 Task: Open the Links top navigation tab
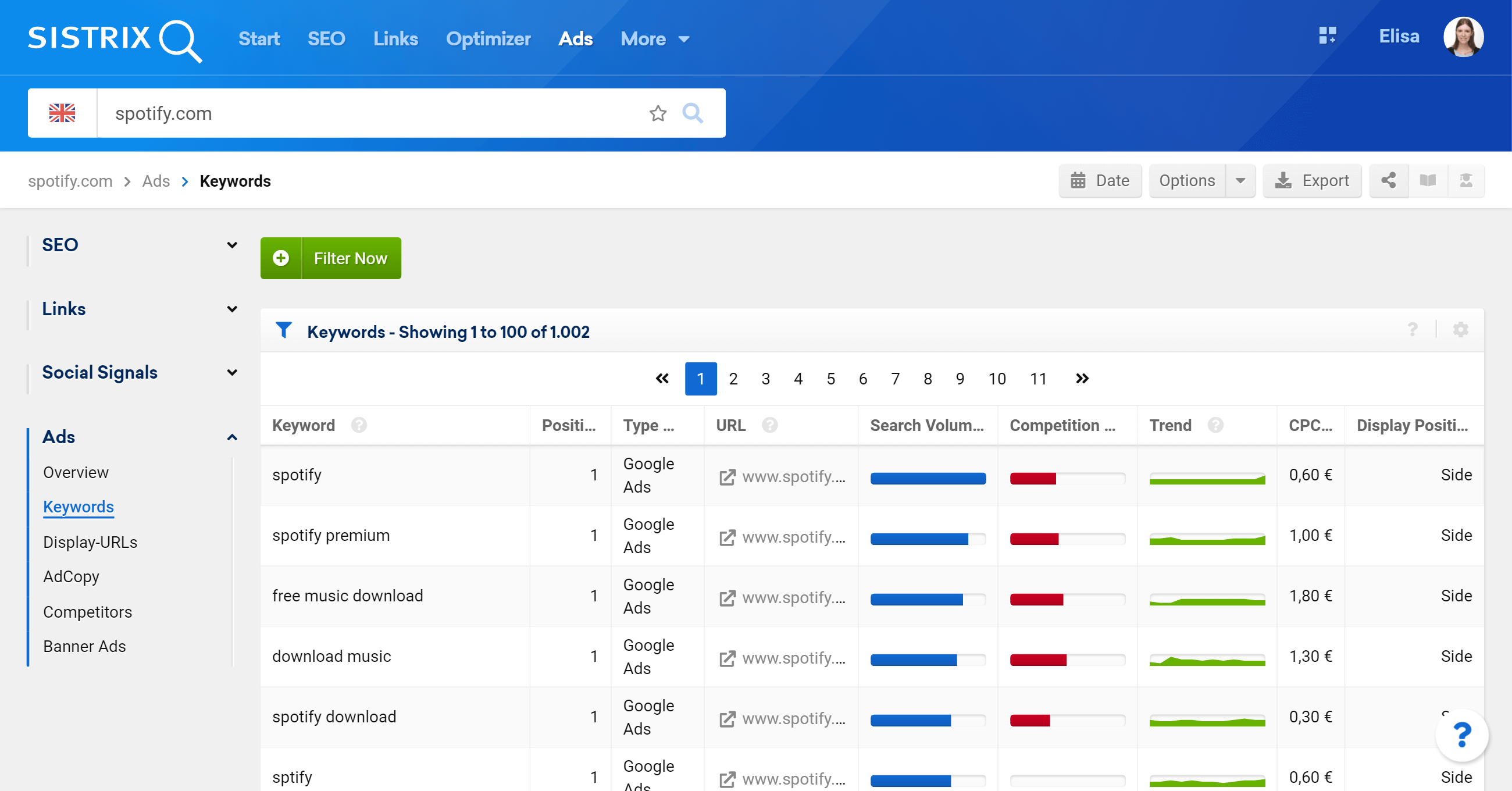tap(395, 39)
